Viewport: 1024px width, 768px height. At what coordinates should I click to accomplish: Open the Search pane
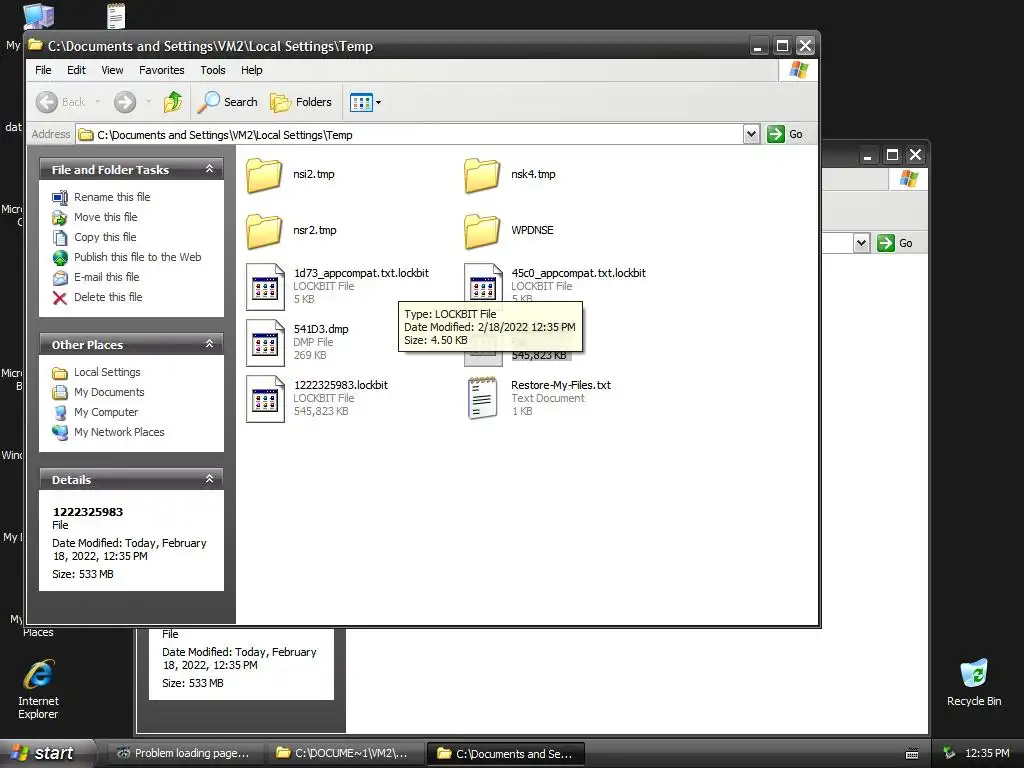[228, 102]
